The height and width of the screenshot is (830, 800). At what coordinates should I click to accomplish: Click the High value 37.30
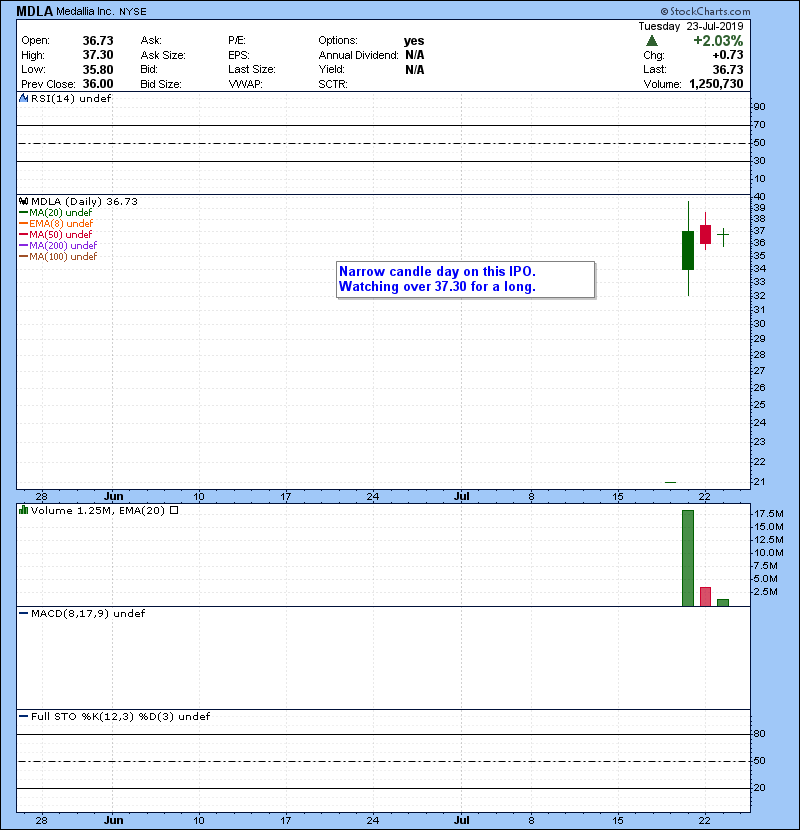98,55
